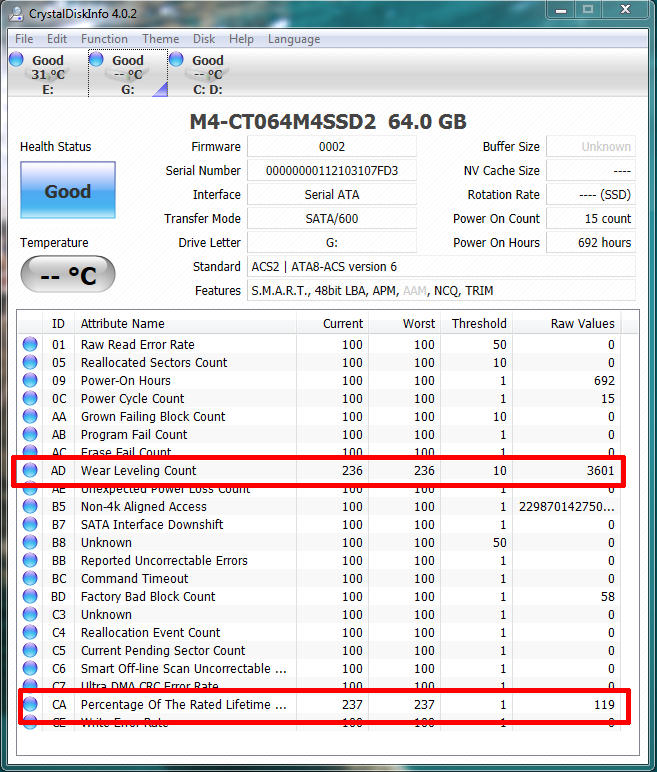
Task: Click status orb for Power-On Hours
Action: coord(30,380)
